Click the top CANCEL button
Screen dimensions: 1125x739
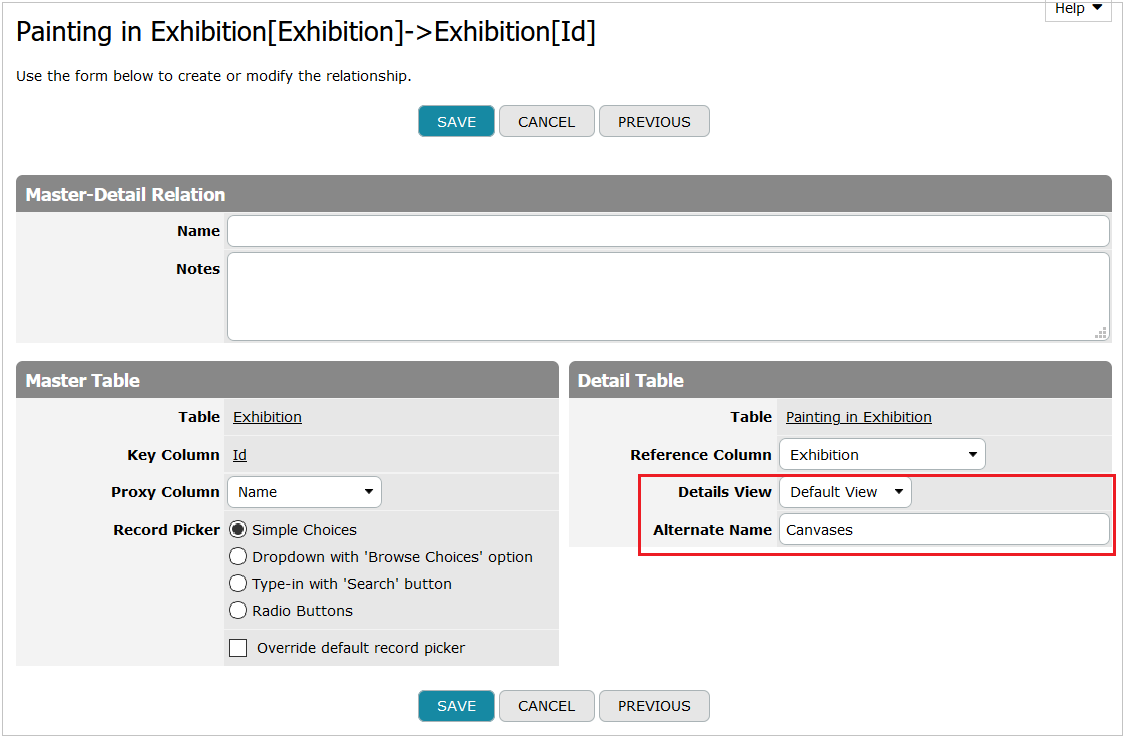click(547, 121)
